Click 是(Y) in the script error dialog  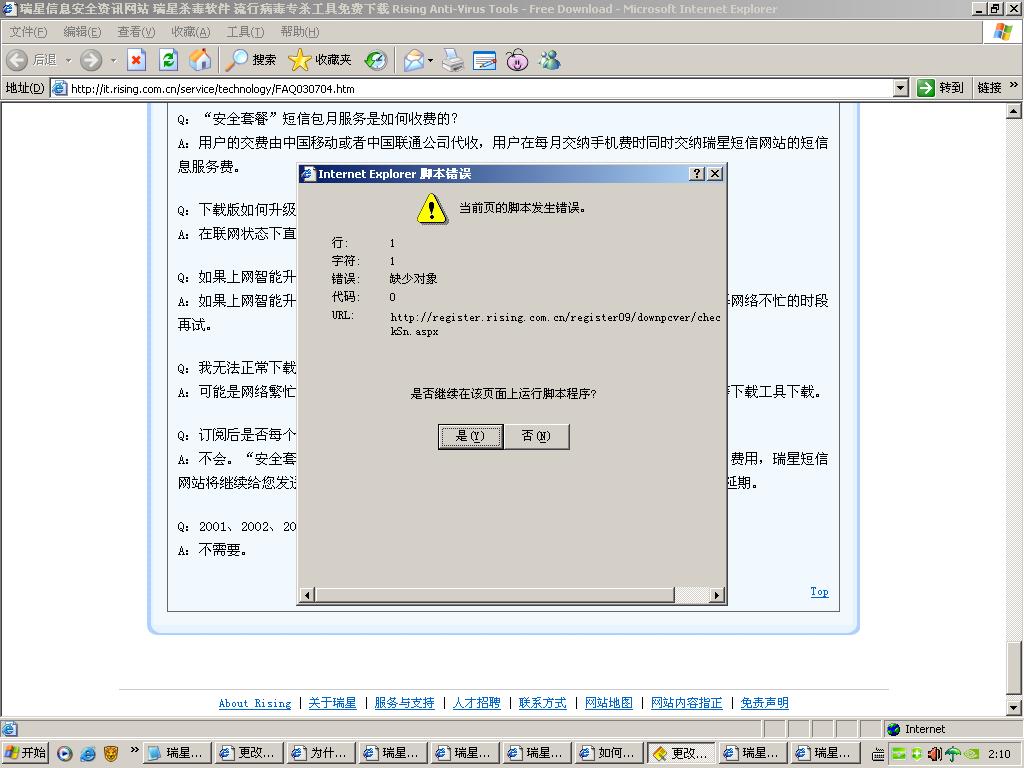470,436
